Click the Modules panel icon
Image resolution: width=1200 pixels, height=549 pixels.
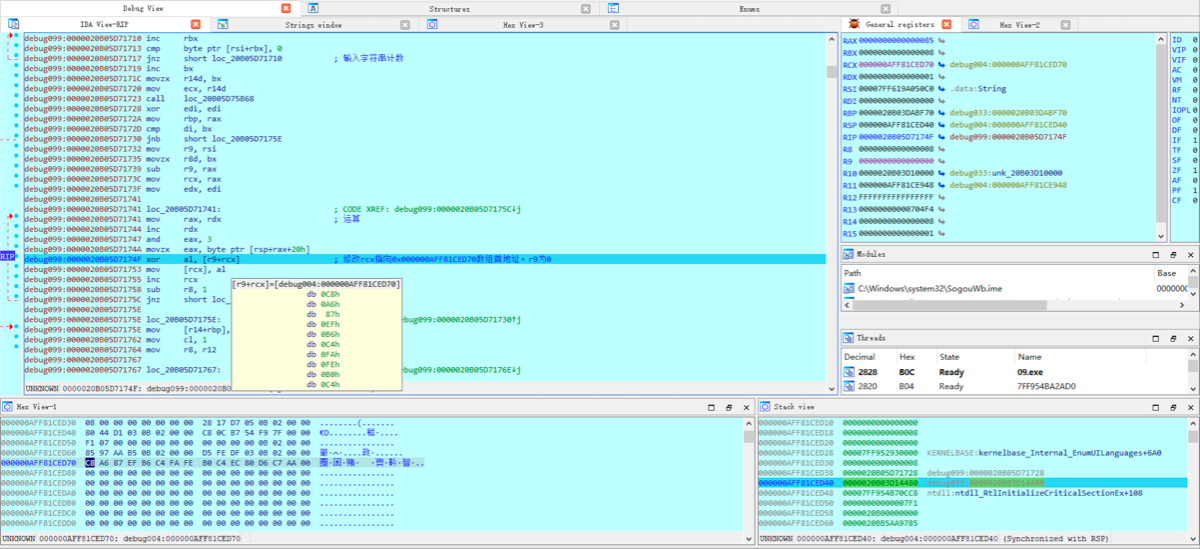[x=849, y=254]
